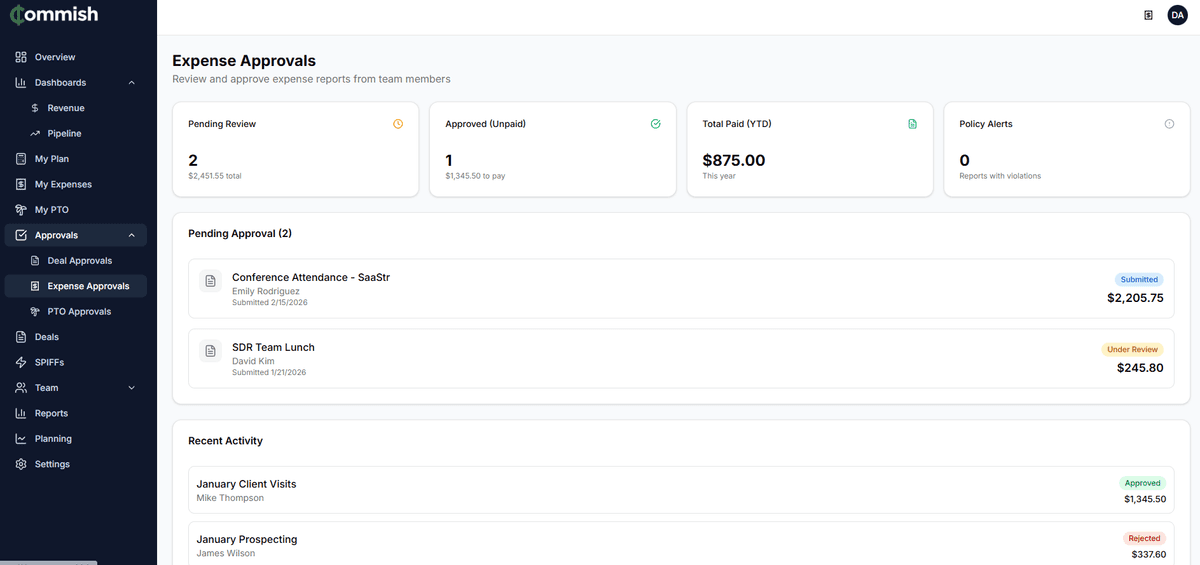Go to Deals page
Screen dimensions: 1200x565
coord(76,337)
